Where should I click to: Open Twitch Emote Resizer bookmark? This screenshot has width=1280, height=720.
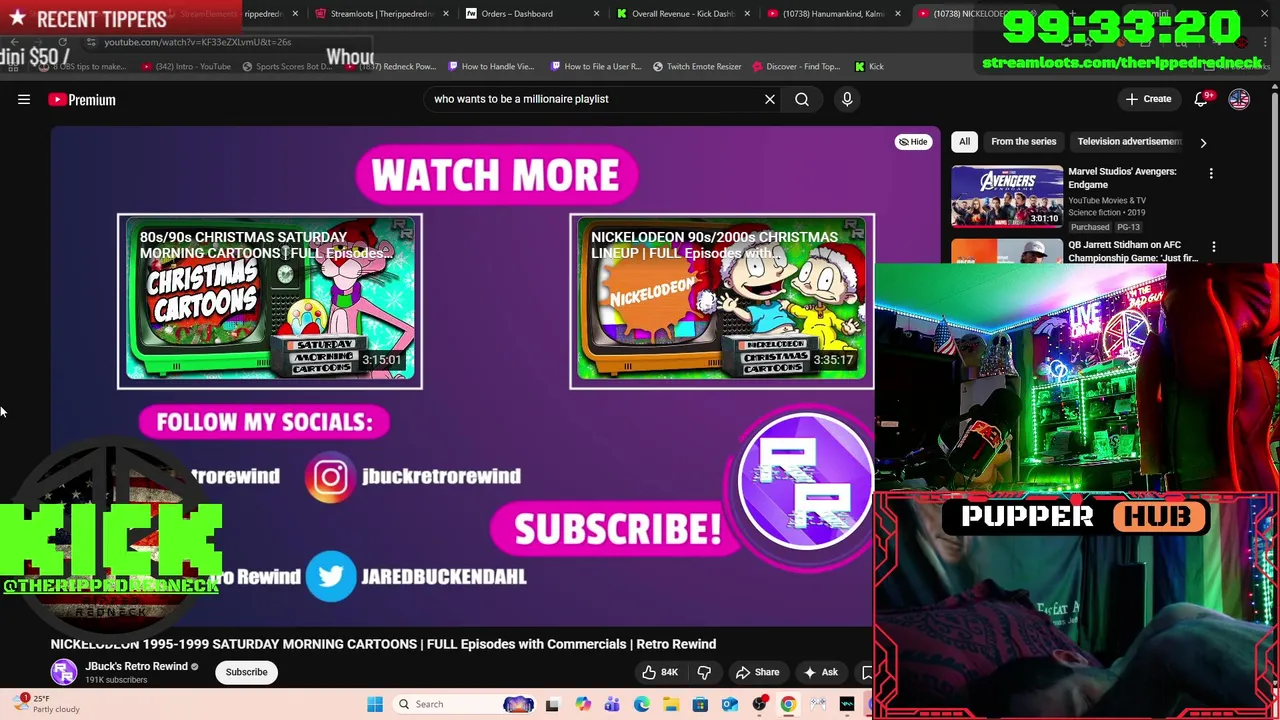[x=697, y=66]
